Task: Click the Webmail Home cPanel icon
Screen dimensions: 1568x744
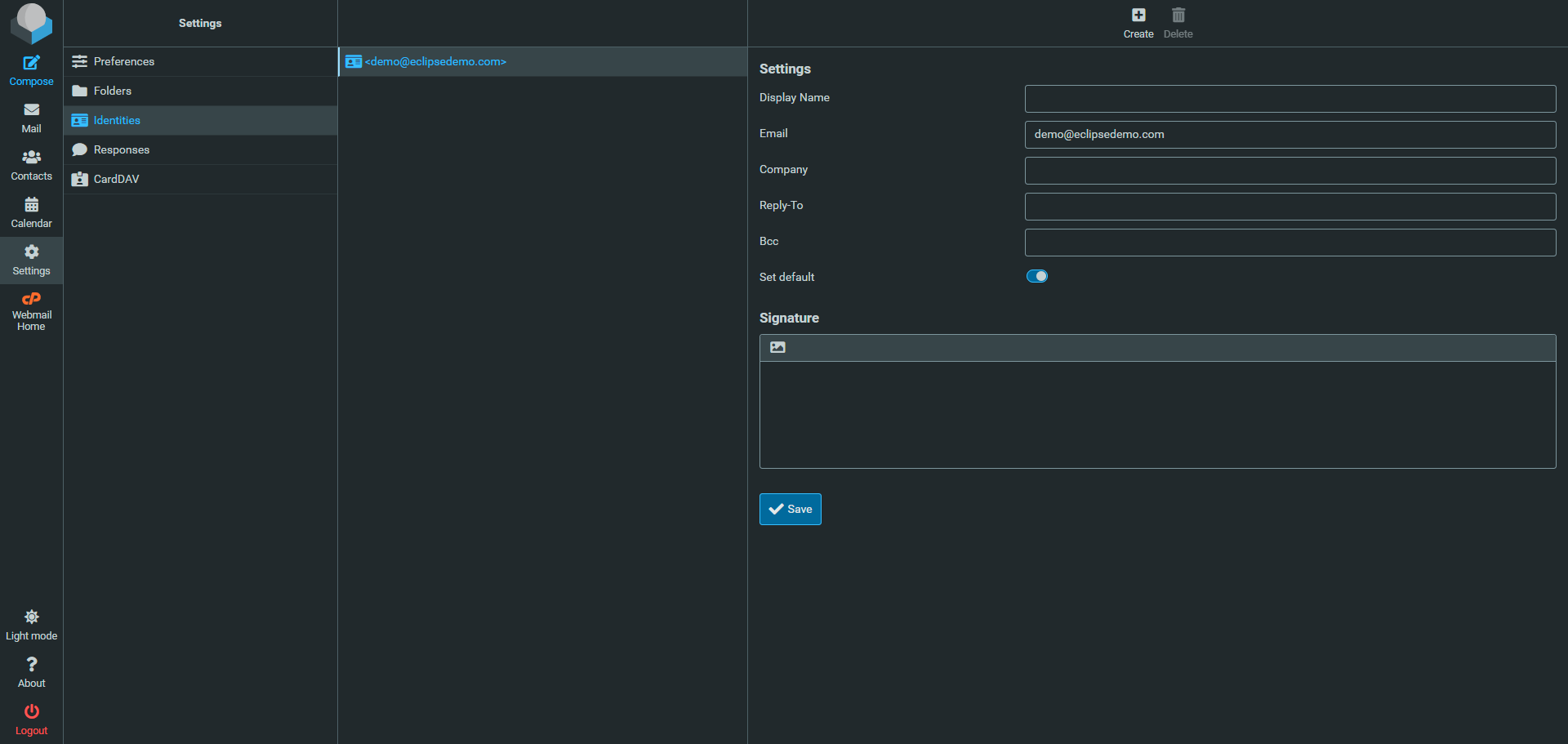Action: (x=31, y=300)
